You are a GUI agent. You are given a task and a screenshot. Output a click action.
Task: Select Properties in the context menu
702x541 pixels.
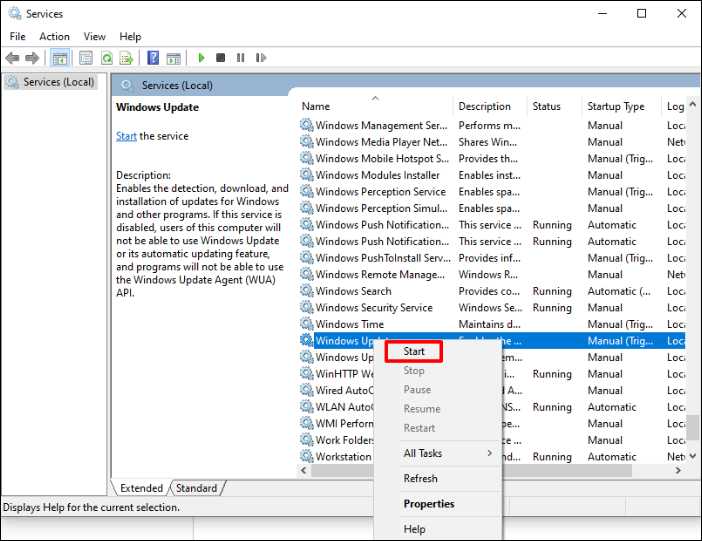[x=428, y=504]
